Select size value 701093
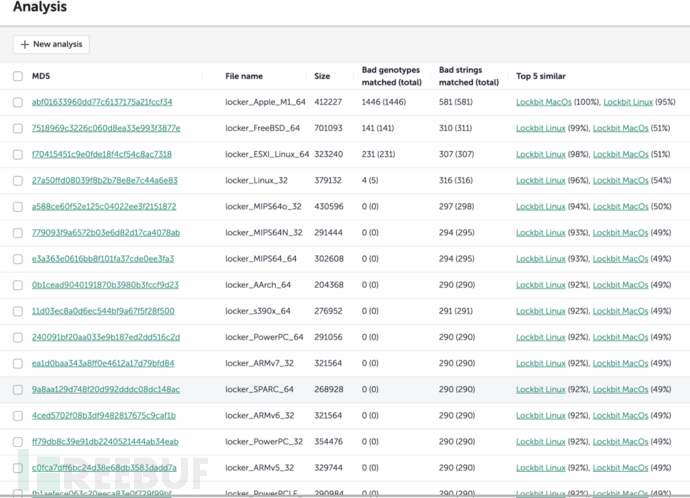 (x=328, y=128)
